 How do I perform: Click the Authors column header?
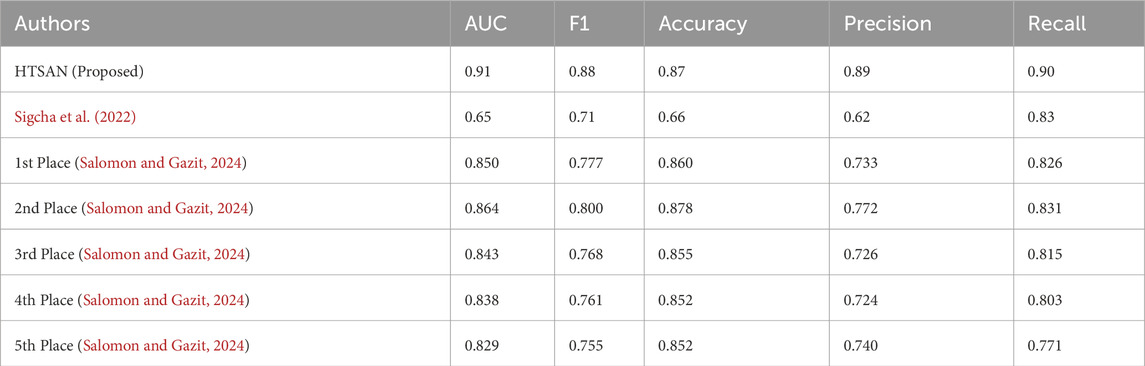coord(53,24)
